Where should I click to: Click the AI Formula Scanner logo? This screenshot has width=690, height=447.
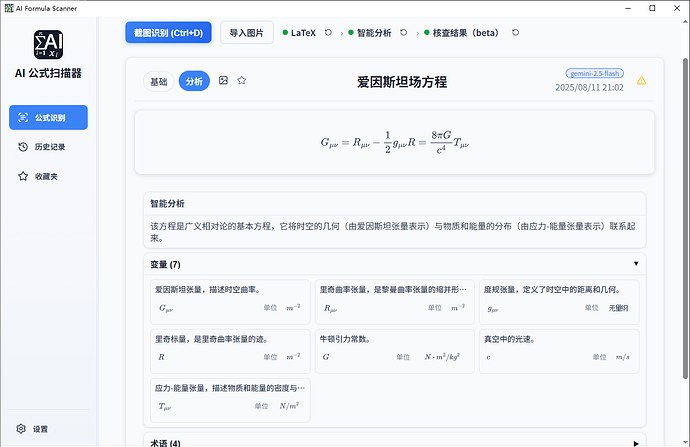pos(48,44)
